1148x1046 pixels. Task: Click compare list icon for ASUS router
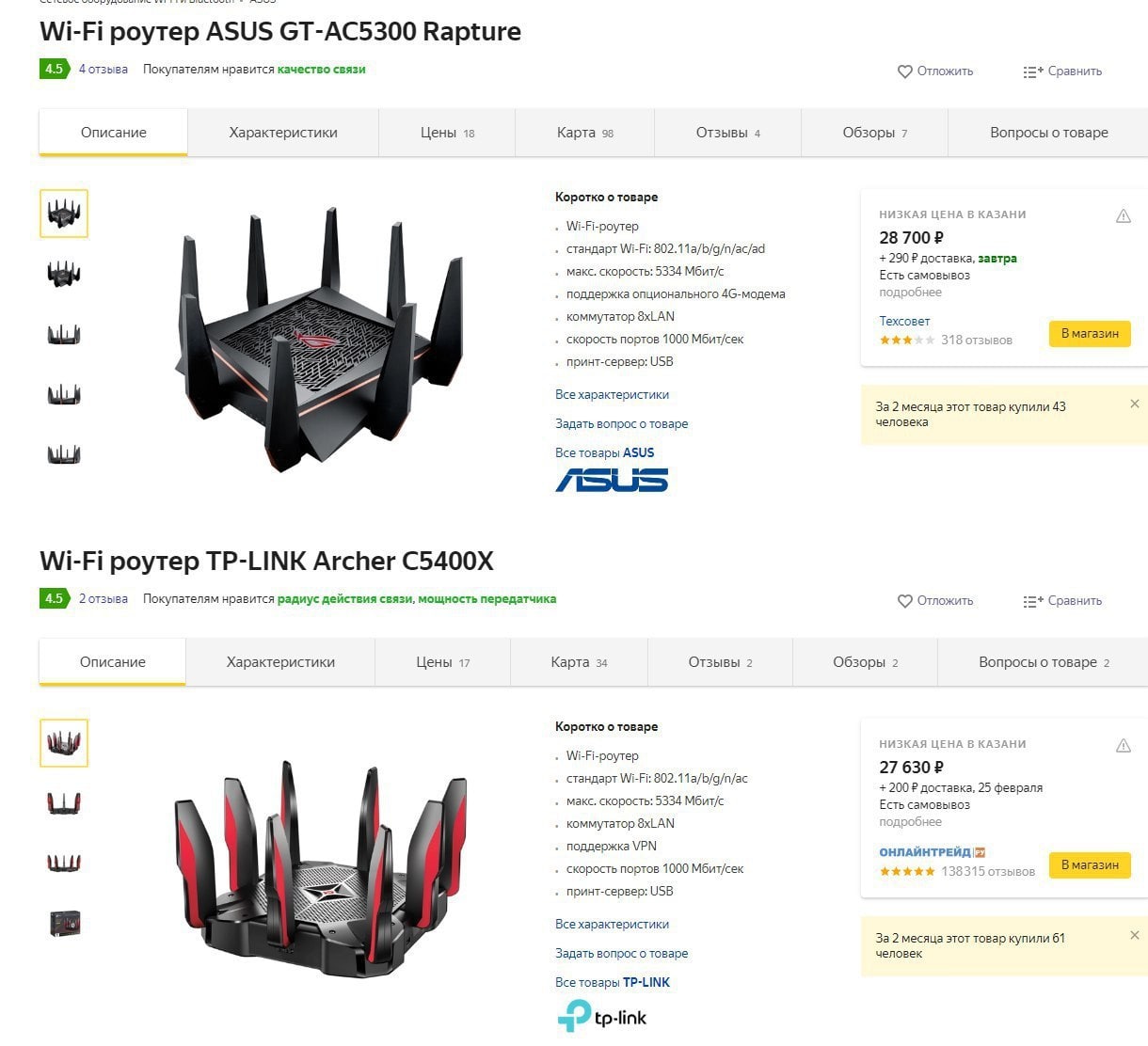click(1032, 71)
